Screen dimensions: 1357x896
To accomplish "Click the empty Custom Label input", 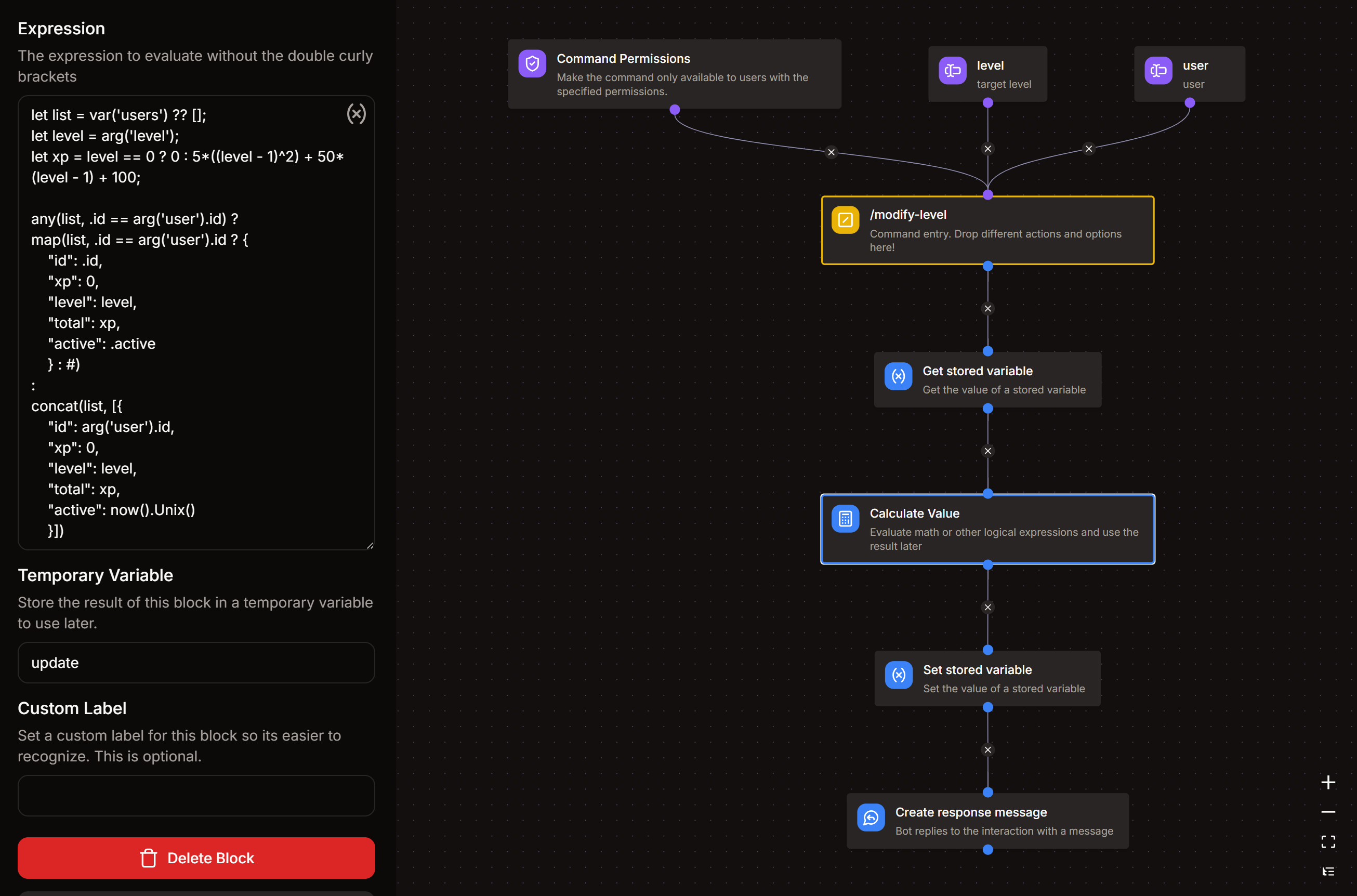I will click(196, 795).
